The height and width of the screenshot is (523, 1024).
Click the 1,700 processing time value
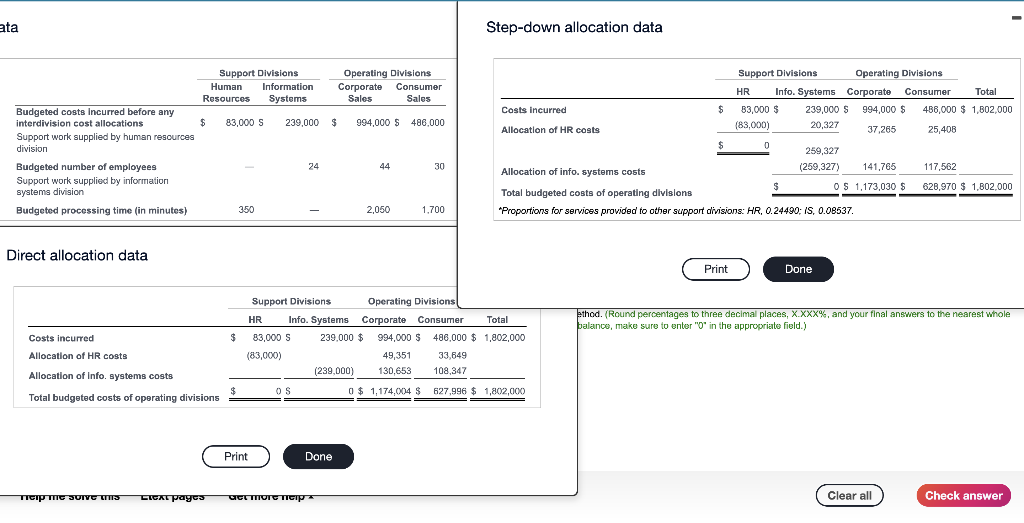coord(433,210)
